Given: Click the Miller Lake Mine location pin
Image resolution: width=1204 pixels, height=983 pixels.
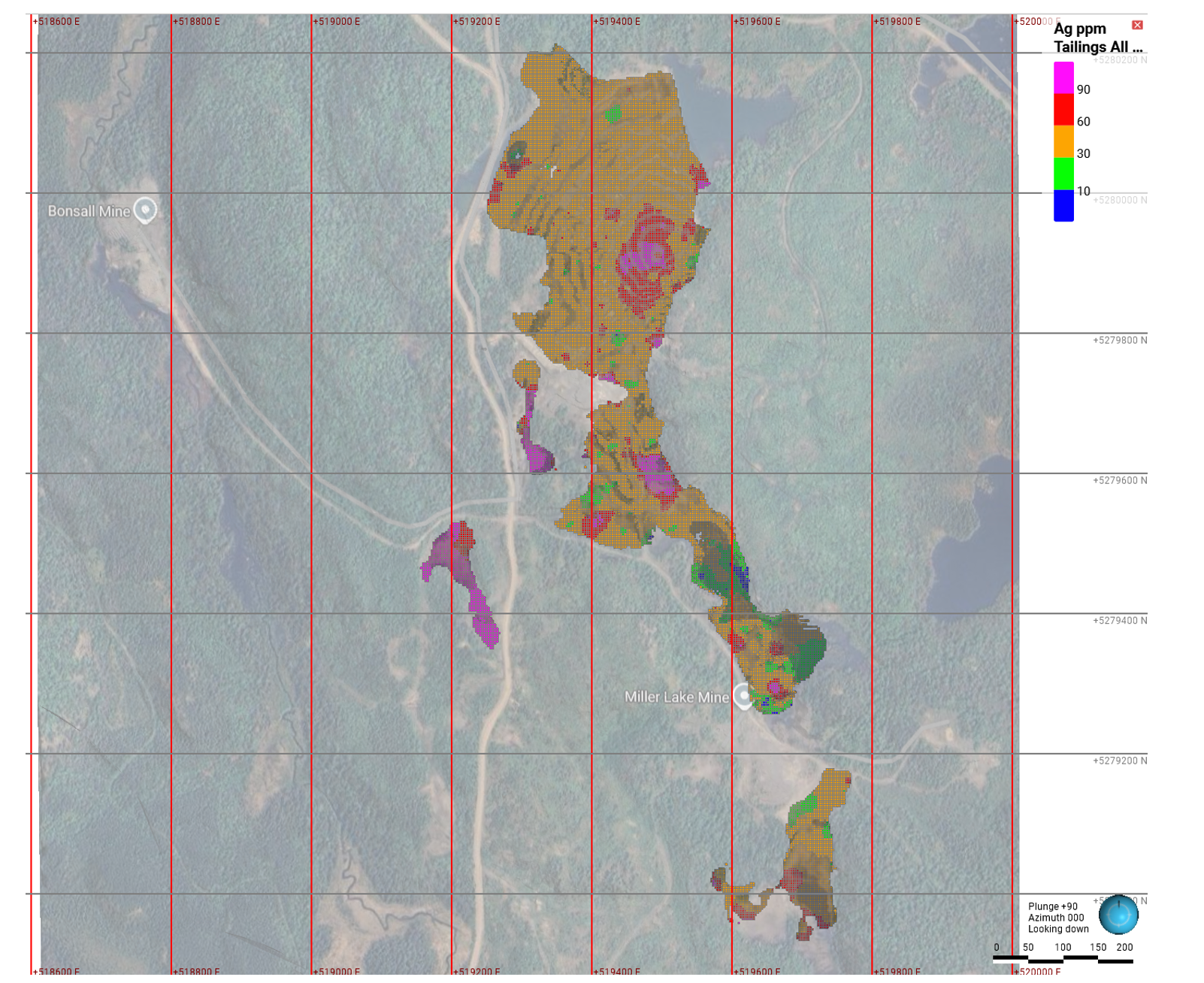Looking at the screenshot, I should click(x=743, y=696).
